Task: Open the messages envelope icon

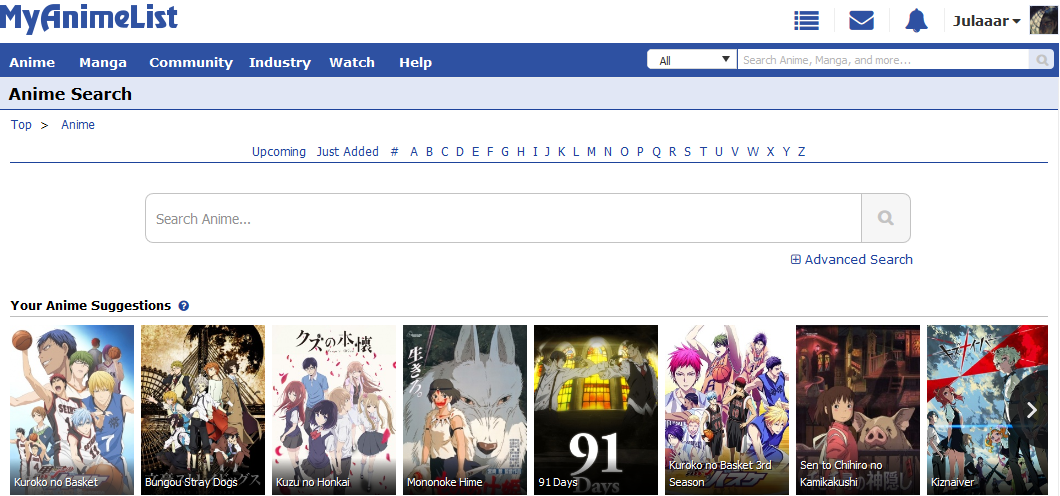Action: 861,20
